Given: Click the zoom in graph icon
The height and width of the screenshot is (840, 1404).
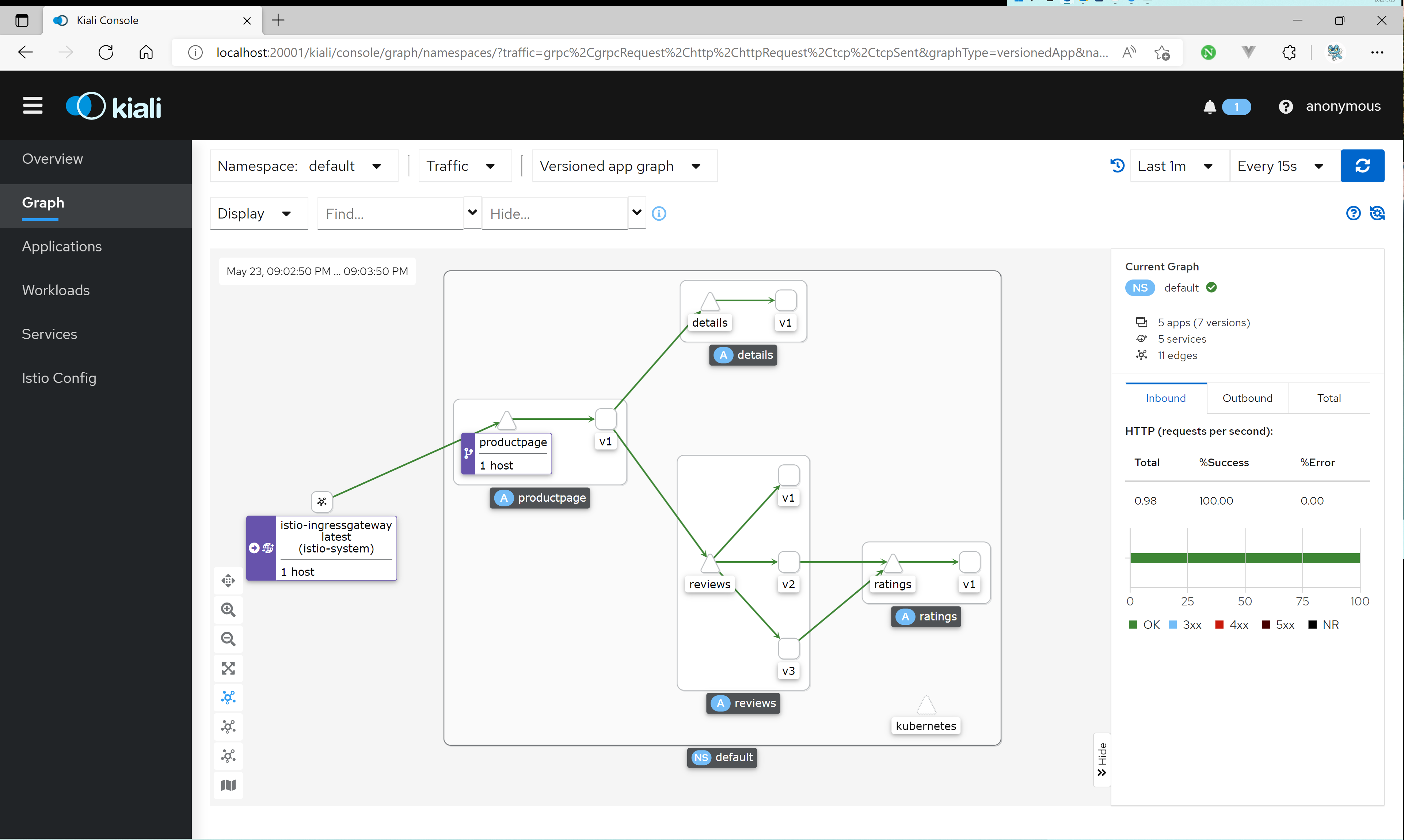Looking at the screenshot, I should [x=228, y=609].
